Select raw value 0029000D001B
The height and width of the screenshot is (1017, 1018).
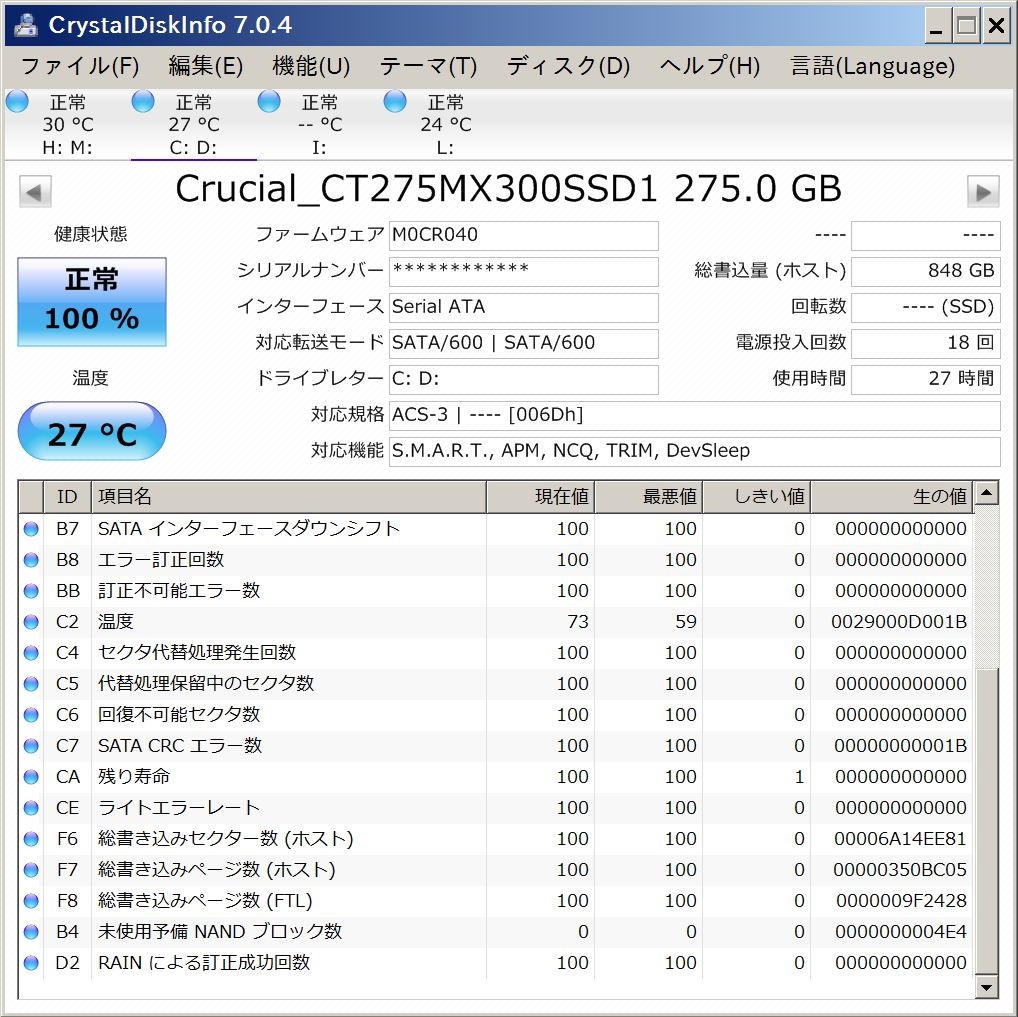click(x=899, y=622)
